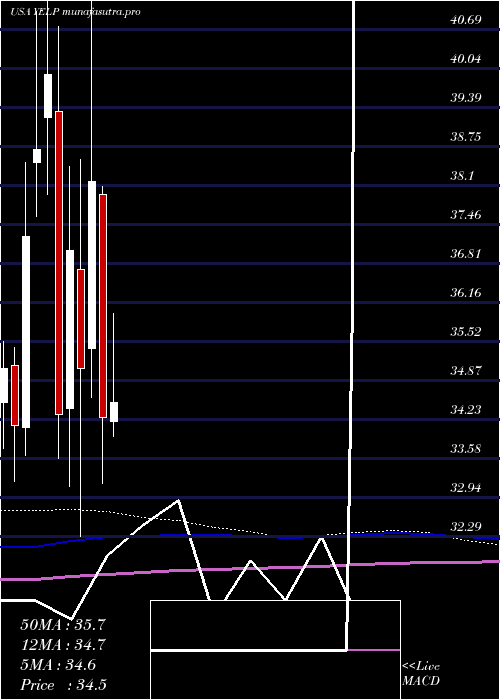Click the 35.52 price axis label

tap(466, 332)
